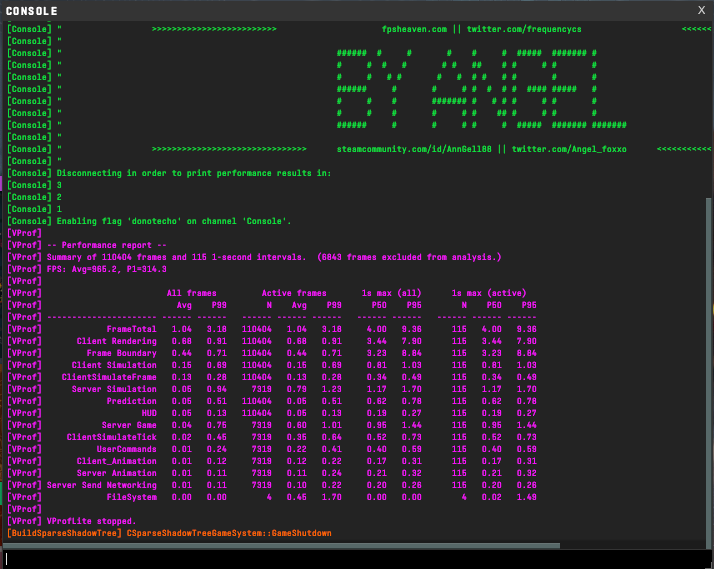Viewport: 714px width, 570px height.
Task: Click the '1s max (all)' column header
Action: (x=392, y=293)
